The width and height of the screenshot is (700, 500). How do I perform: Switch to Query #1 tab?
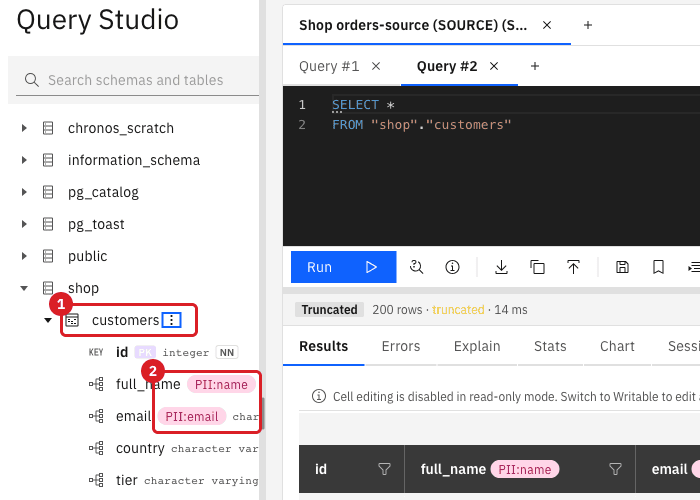pos(329,66)
